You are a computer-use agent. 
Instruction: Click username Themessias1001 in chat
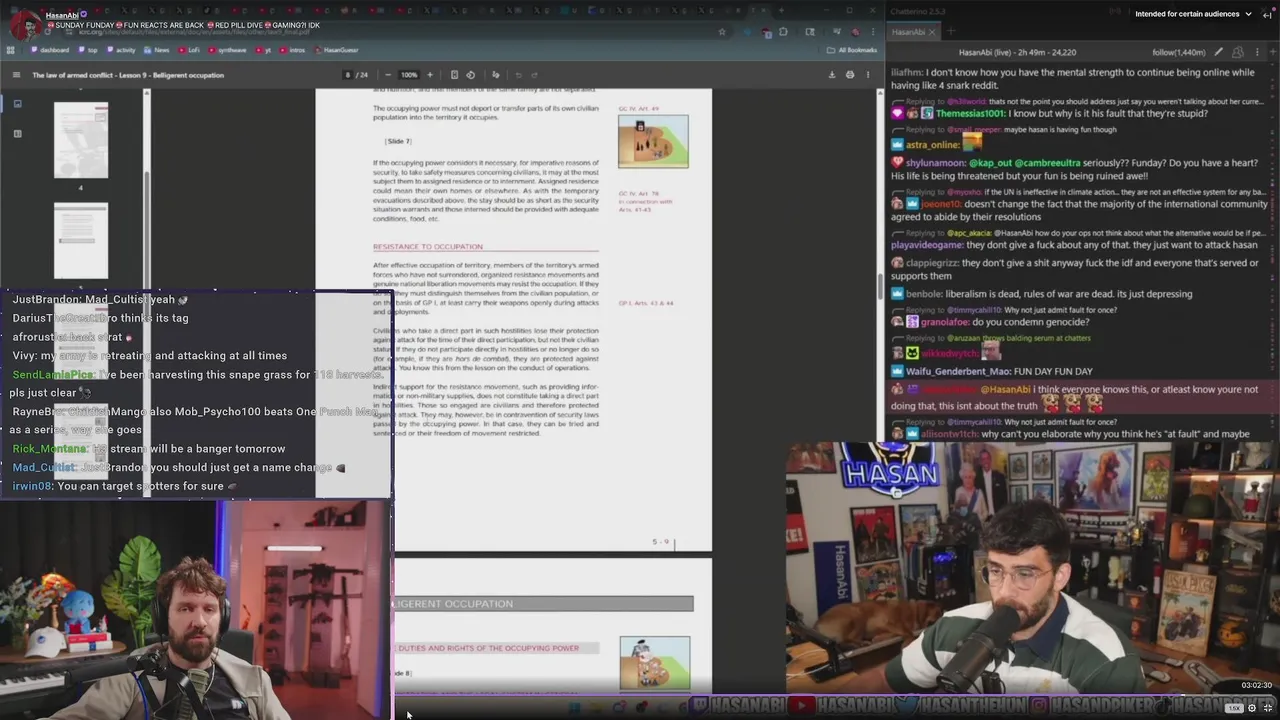pyautogui.click(x=971, y=114)
